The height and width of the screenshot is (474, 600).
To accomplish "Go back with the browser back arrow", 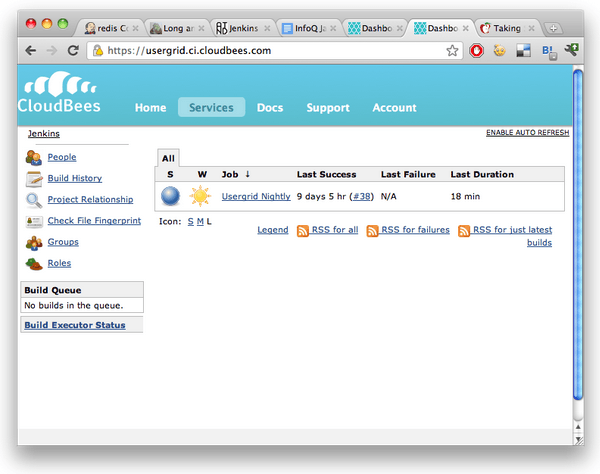I will (x=31, y=50).
